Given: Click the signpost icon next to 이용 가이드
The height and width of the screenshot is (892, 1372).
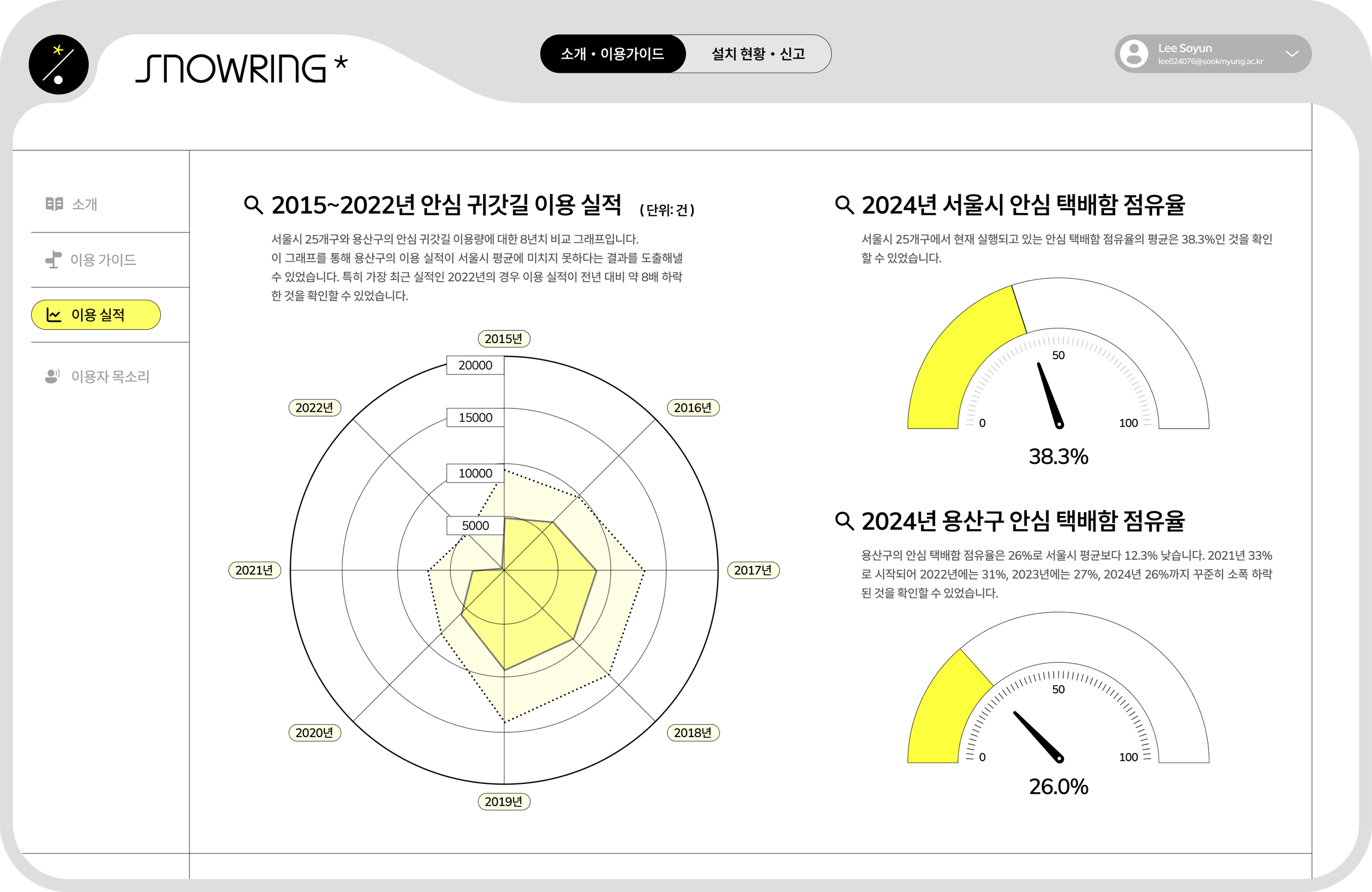Looking at the screenshot, I should click(54, 260).
